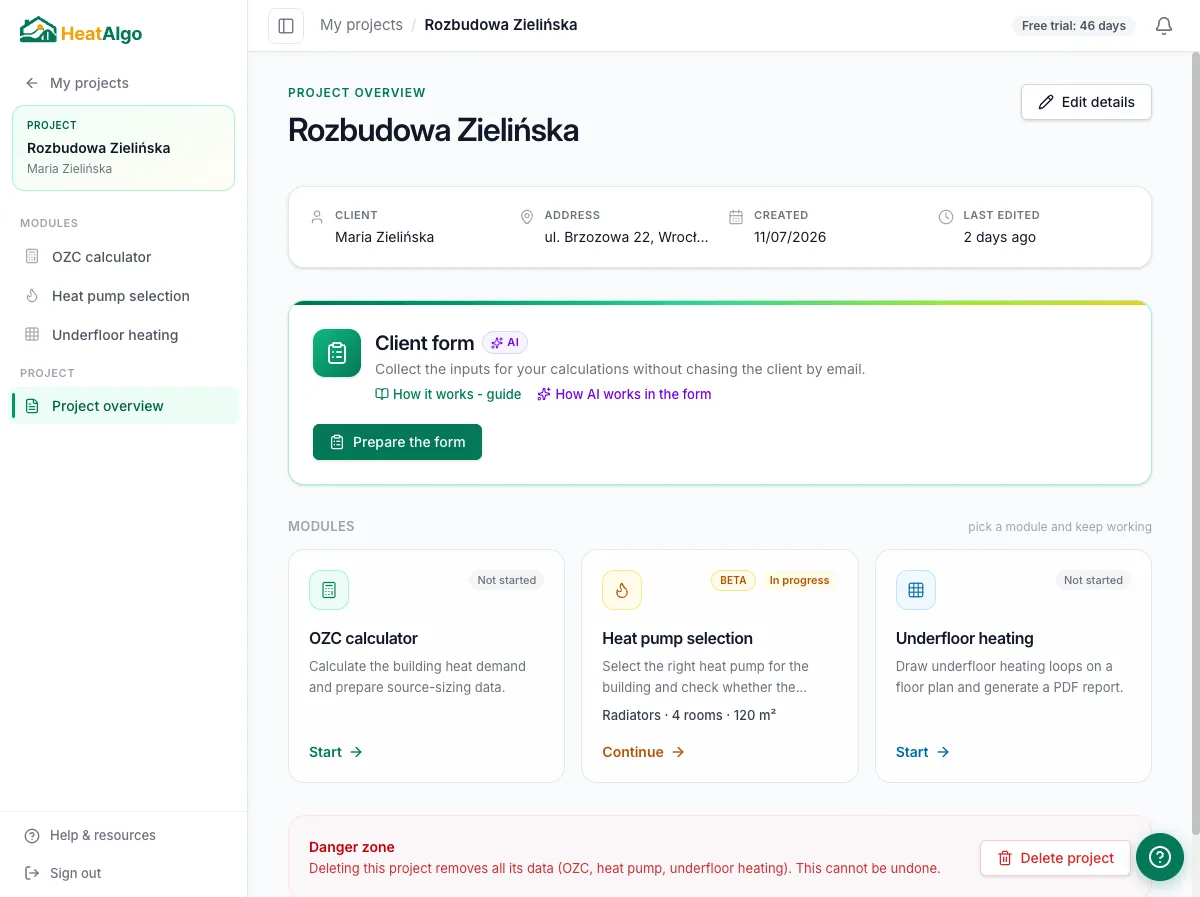Image resolution: width=1200 pixels, height=897 pixels.
Task: Click OZC calculator card calculator icon
Action: [x=329, y=590]
